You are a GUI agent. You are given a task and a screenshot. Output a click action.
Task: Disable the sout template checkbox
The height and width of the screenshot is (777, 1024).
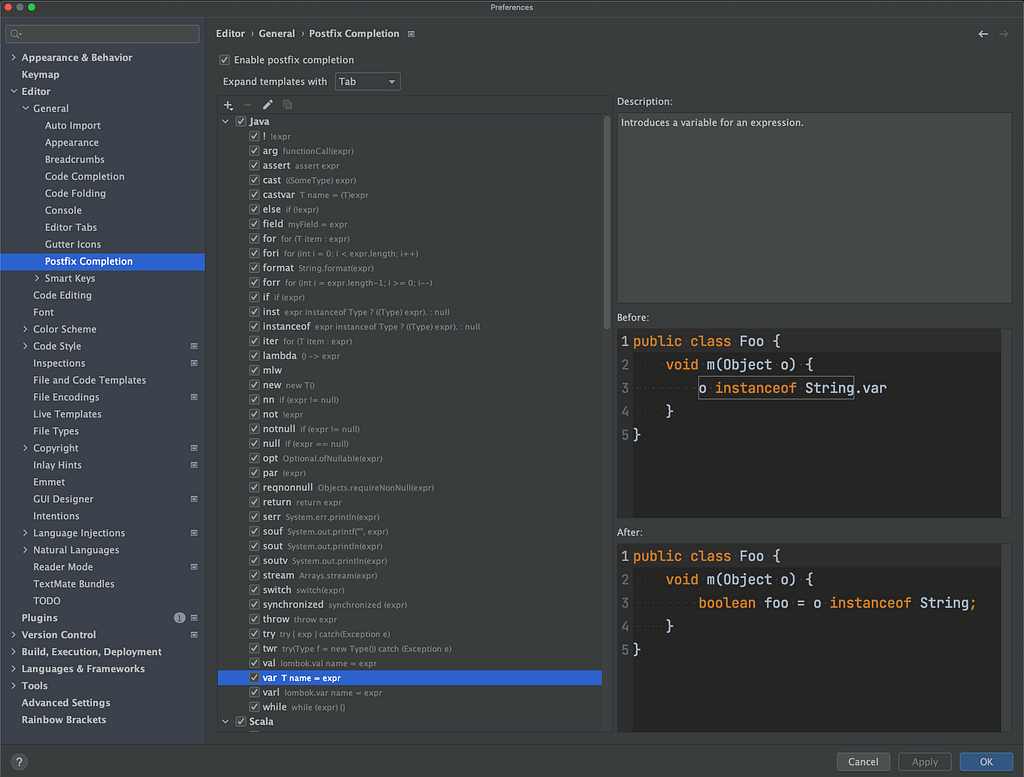point(255,546)
